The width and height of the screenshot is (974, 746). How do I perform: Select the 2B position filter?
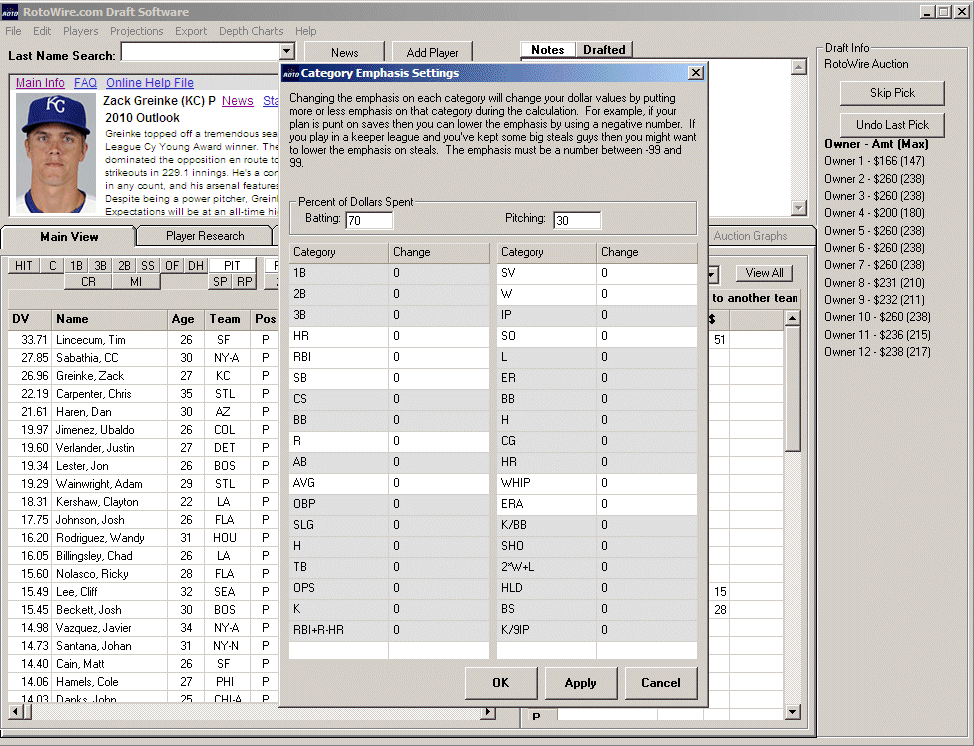pos(124,266)
